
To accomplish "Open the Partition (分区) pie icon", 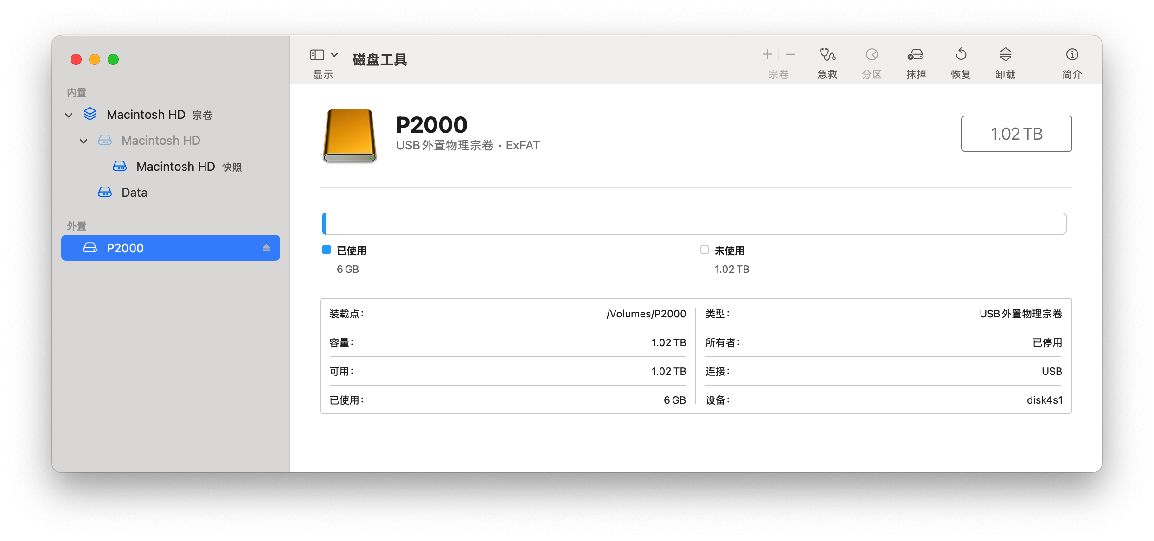I will (872, 54).
